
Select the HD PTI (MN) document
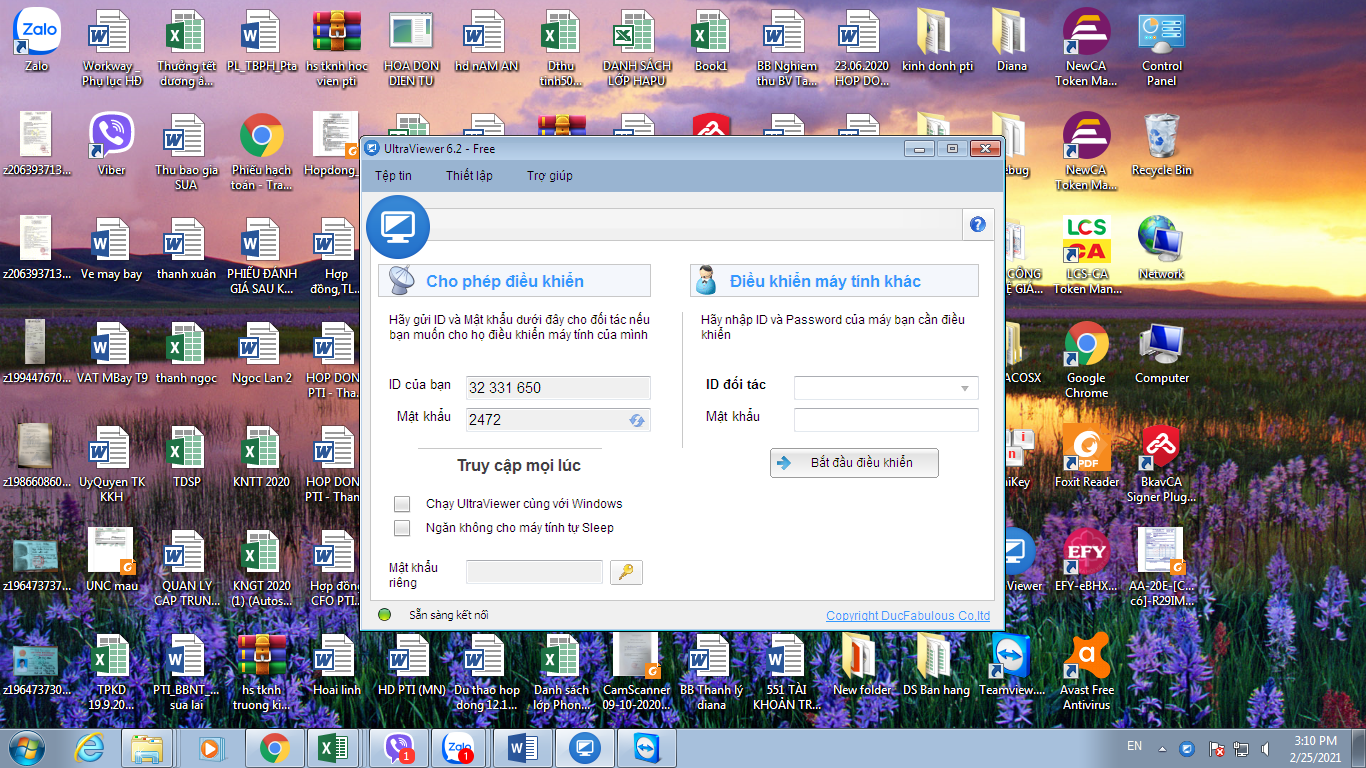(411, 664)
